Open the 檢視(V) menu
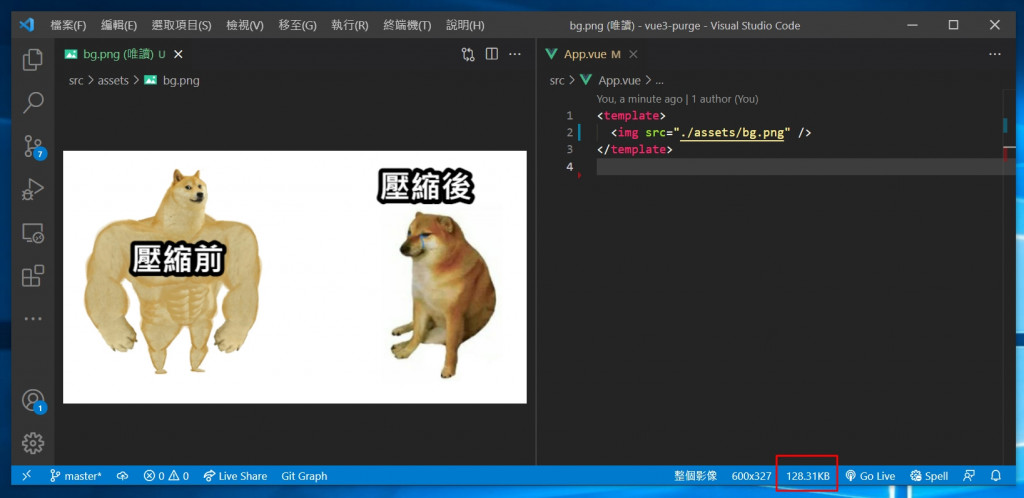Image resolution: width=1024 pixels, height=498 pixels. pos(245,25)
